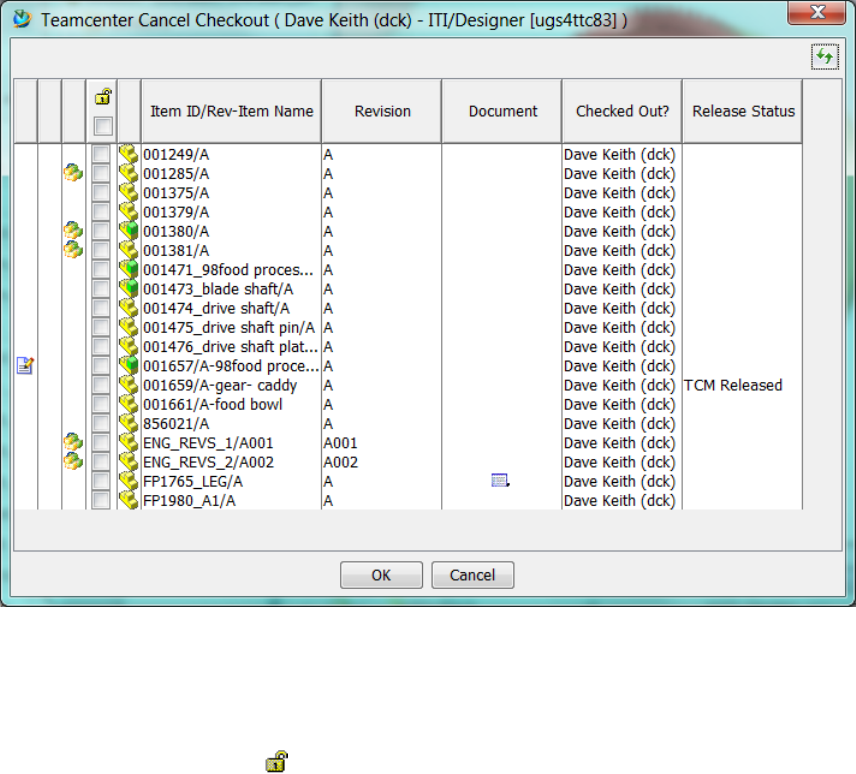856x774 pixels.
Task: Click part icon for 001475_drive shaft pin/A
Action: click(x=128, y=328)
